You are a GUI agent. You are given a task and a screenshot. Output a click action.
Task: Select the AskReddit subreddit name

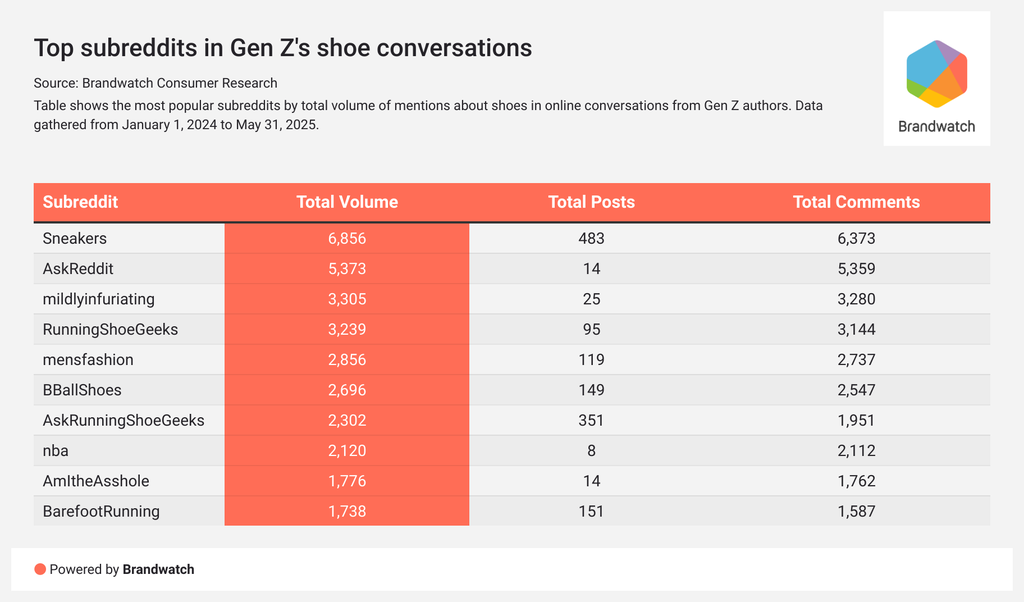tap(80, 269)
